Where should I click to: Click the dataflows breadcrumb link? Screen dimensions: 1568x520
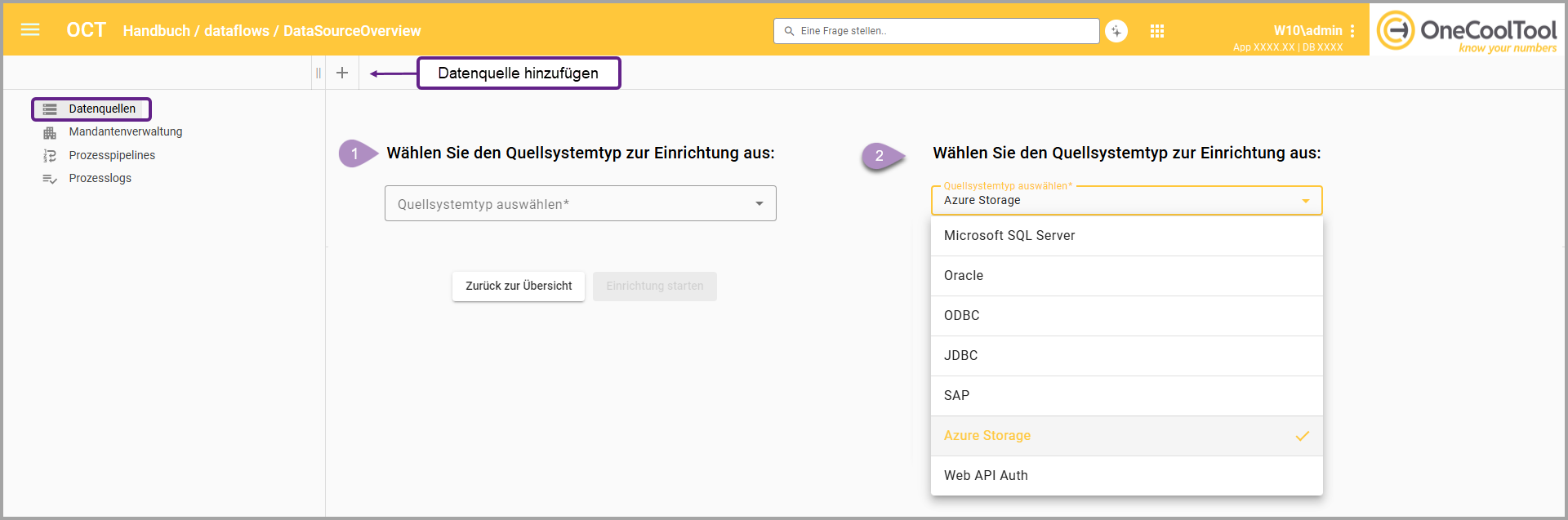point(237,31)
